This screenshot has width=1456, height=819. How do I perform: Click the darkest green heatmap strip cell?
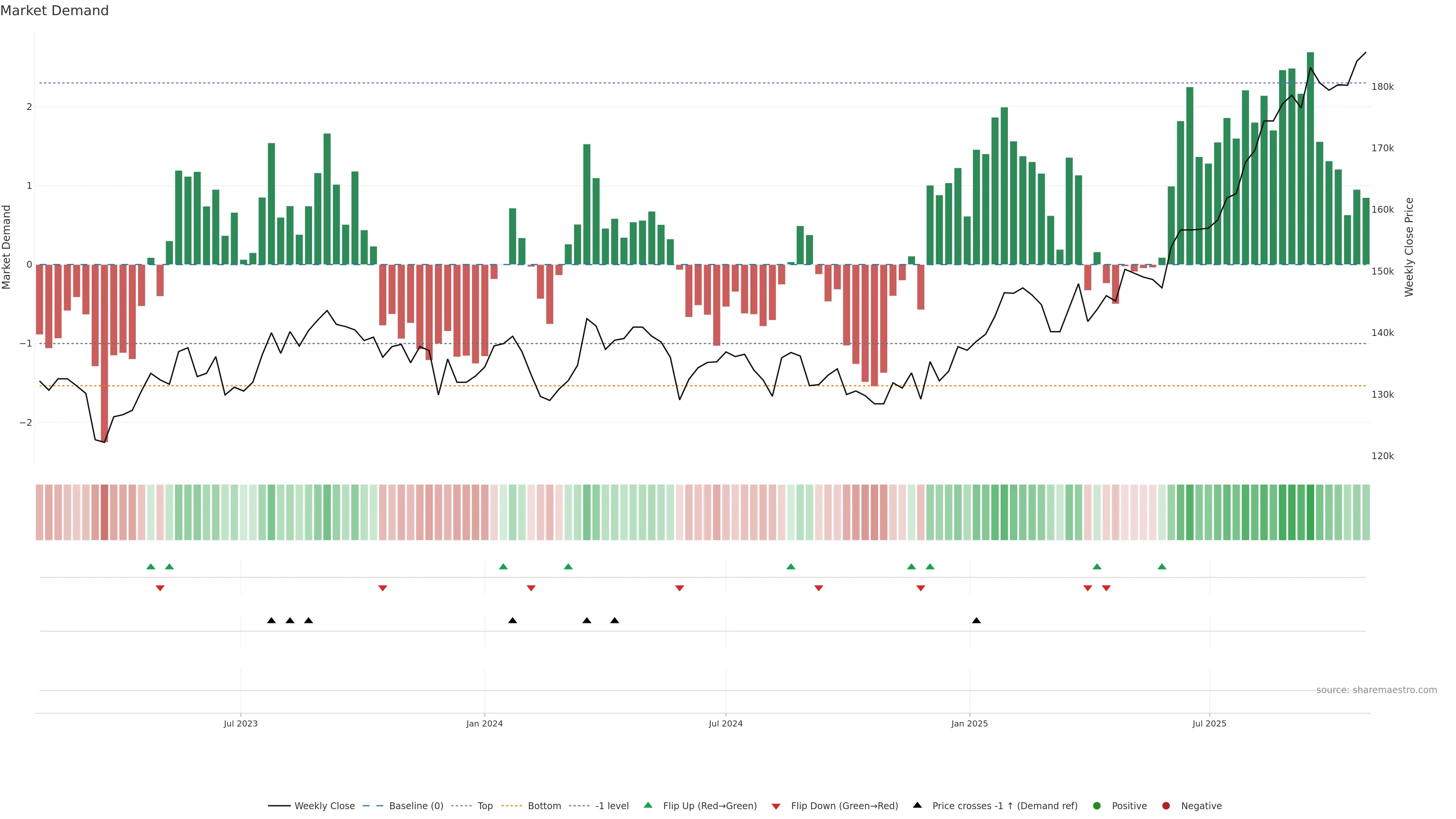(x=1310, y=512)
